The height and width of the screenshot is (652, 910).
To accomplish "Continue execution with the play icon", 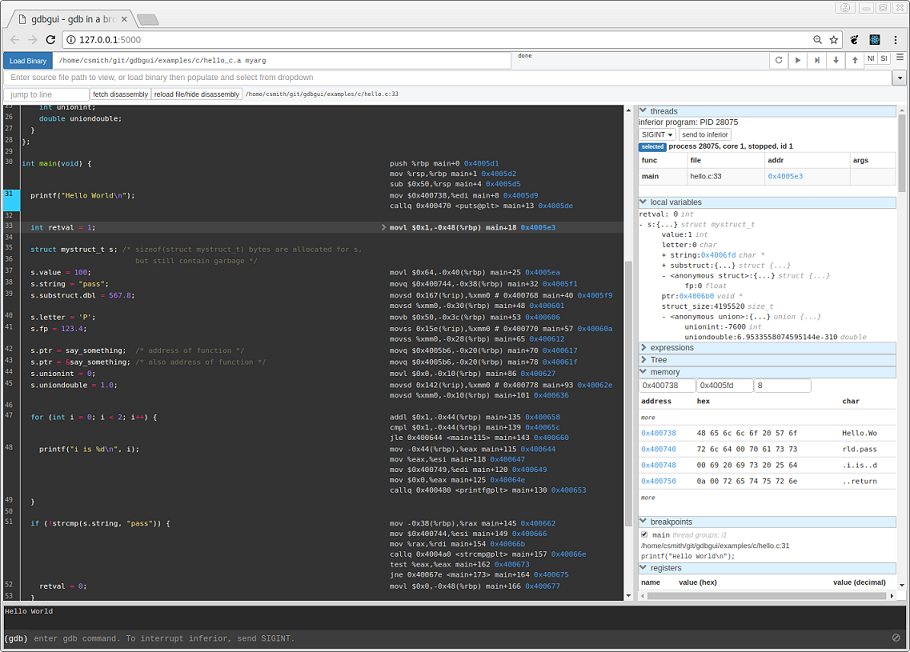I will [x=798, y=60].
